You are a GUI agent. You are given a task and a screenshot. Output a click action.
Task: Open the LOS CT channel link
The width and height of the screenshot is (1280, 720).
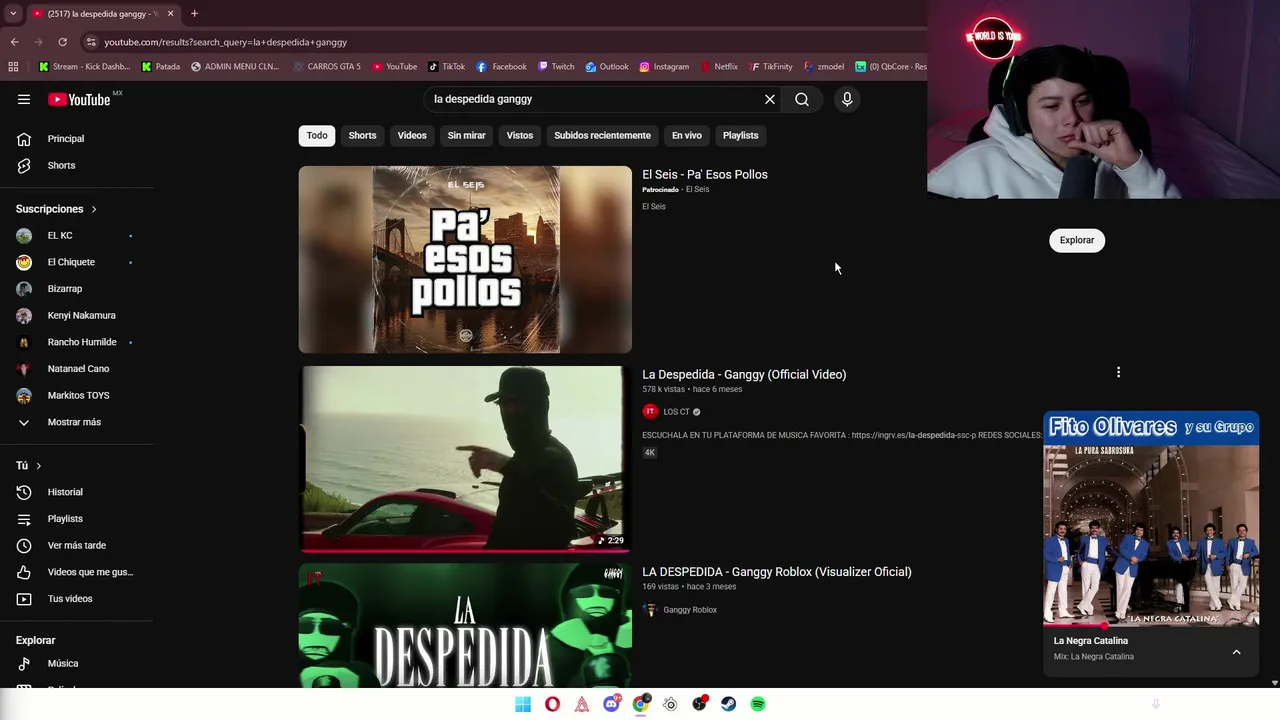[676, 412]
